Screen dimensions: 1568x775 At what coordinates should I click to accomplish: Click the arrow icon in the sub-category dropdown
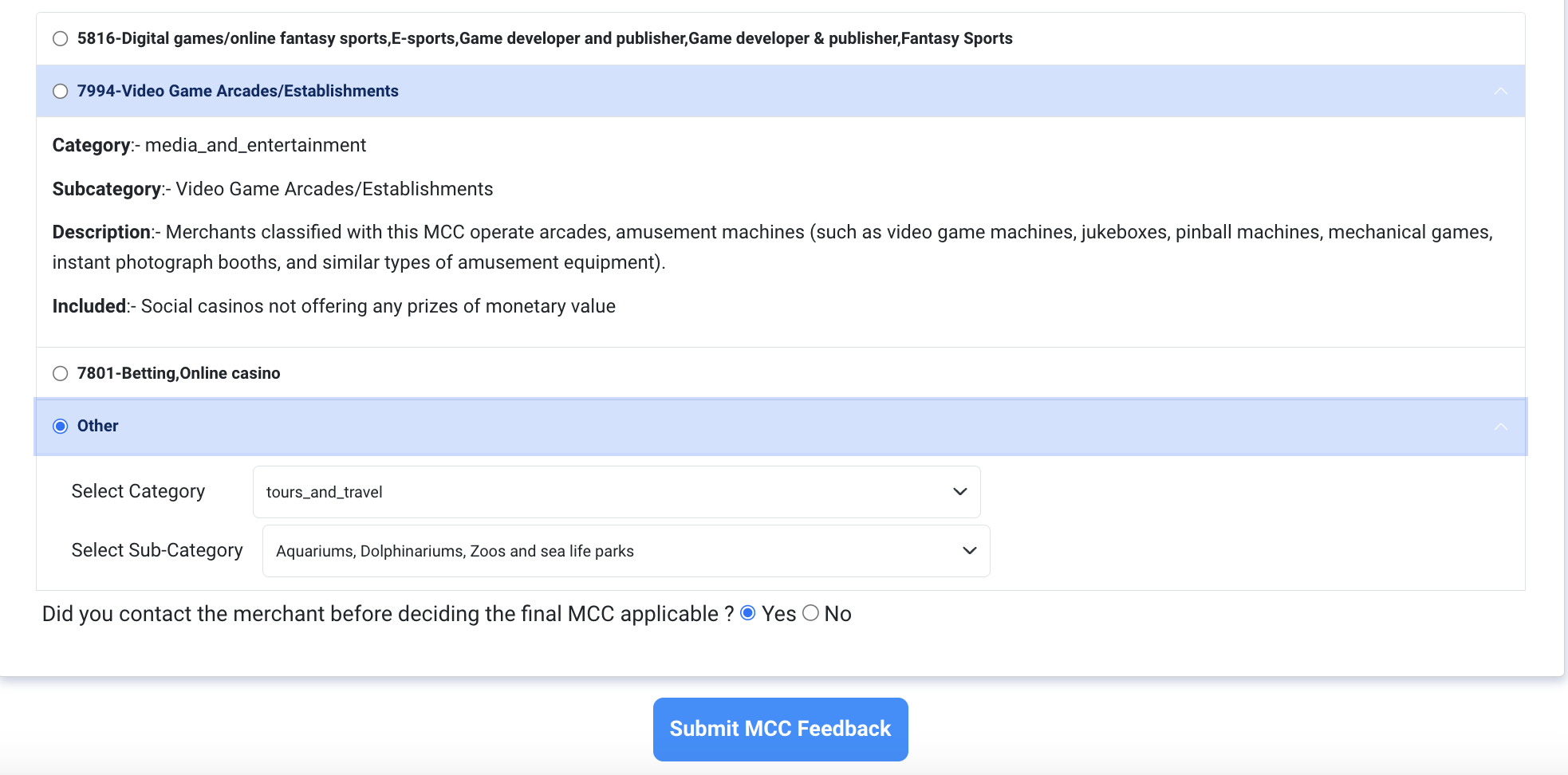(x=970, y=551)
